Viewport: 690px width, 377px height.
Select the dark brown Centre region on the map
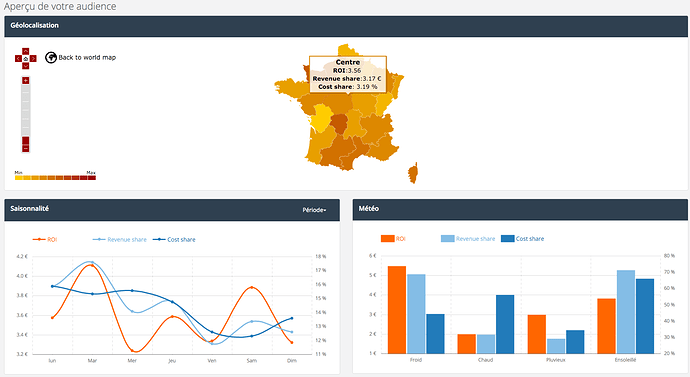(339, 124)
